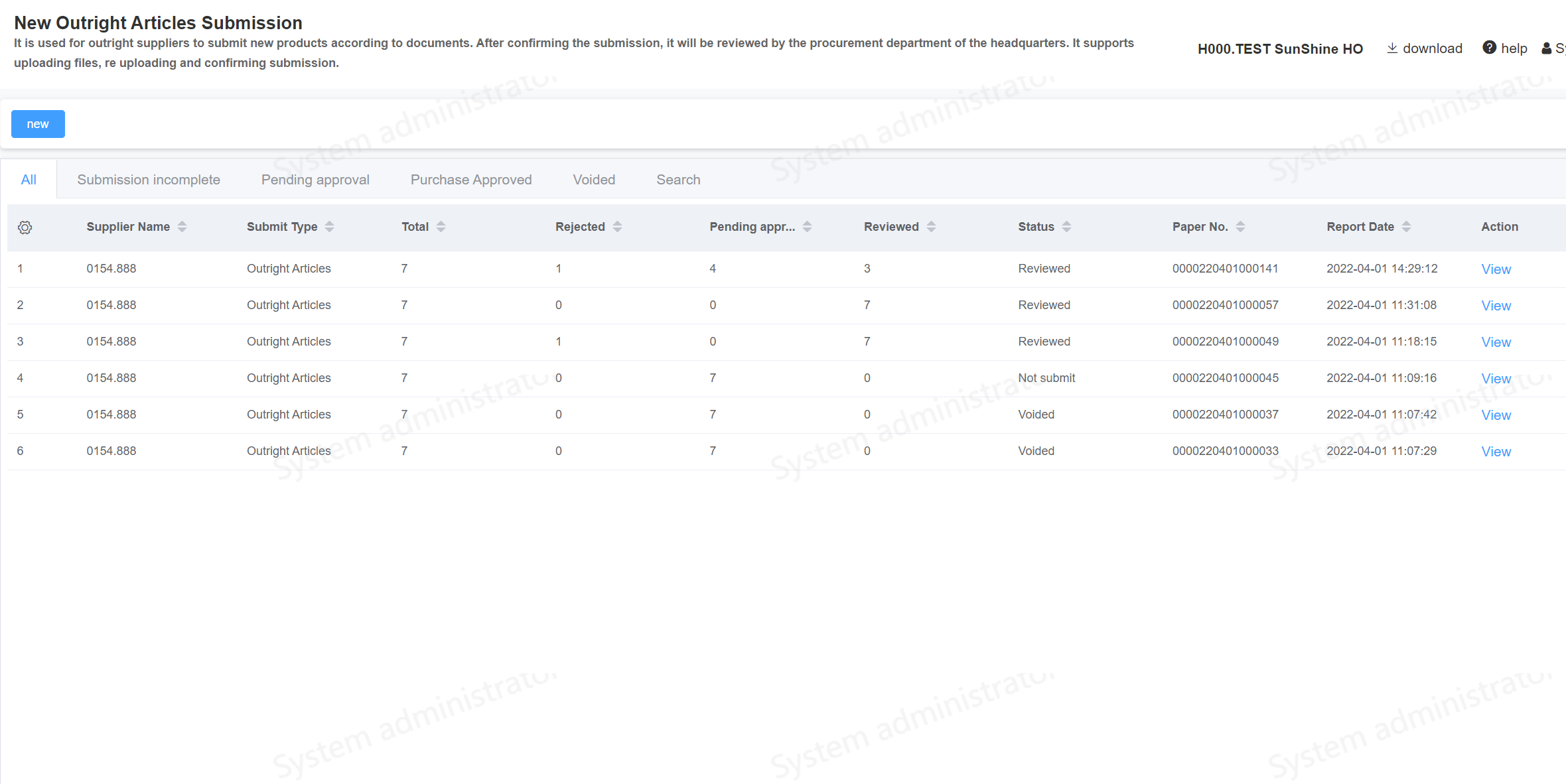Click the download icon in the header
Screen dimensions: 1566x784
[1392, 48]
